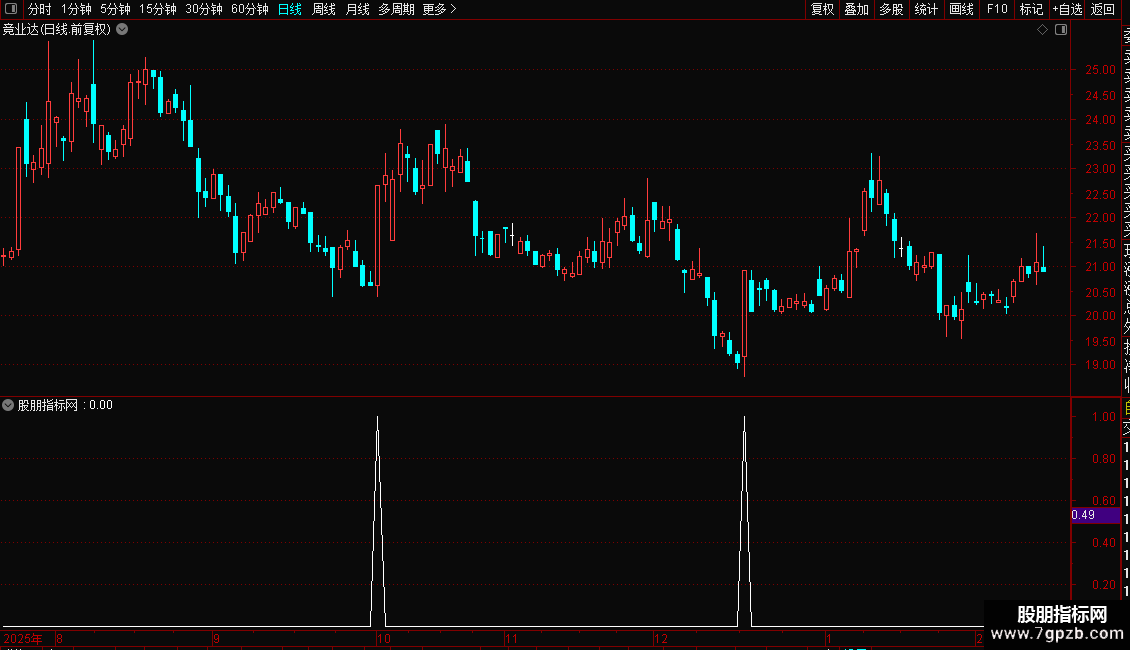
Task: Click the 25.00 price axis label
Action: 1100,70
